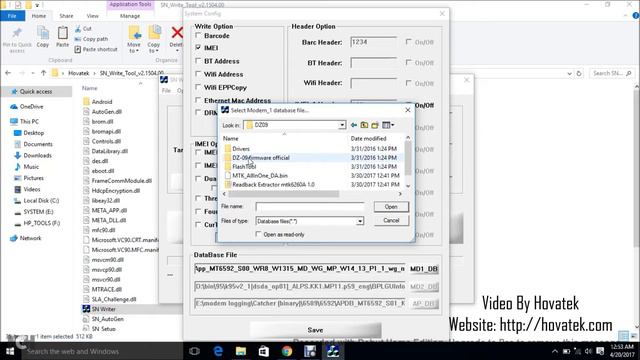Image resolution: width=640 pixels, height=360 pixels.
Task: Click Explorer's Back navigation arrow
Action: pyautogui.click(x=8, y=73)
